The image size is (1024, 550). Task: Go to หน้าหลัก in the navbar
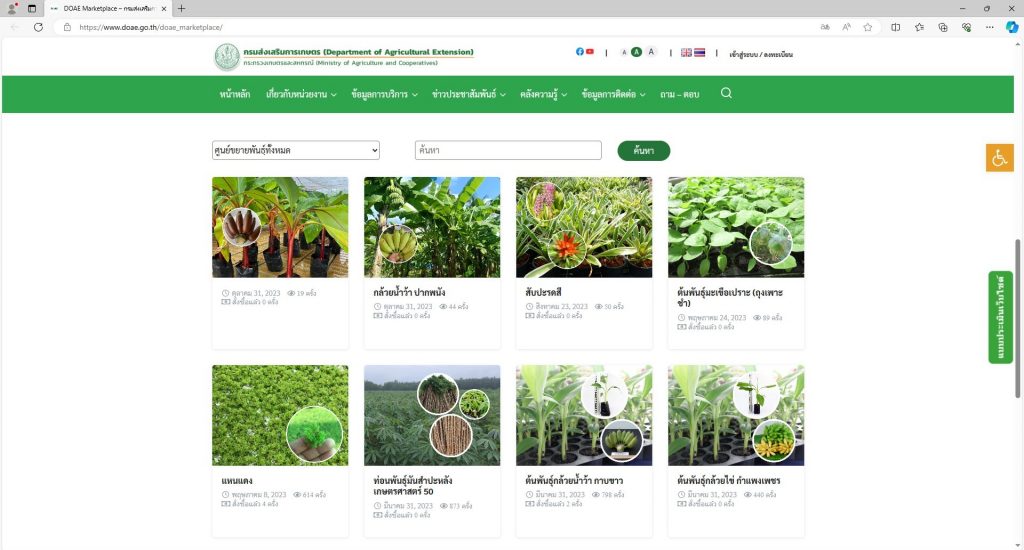tap(235, 94)
